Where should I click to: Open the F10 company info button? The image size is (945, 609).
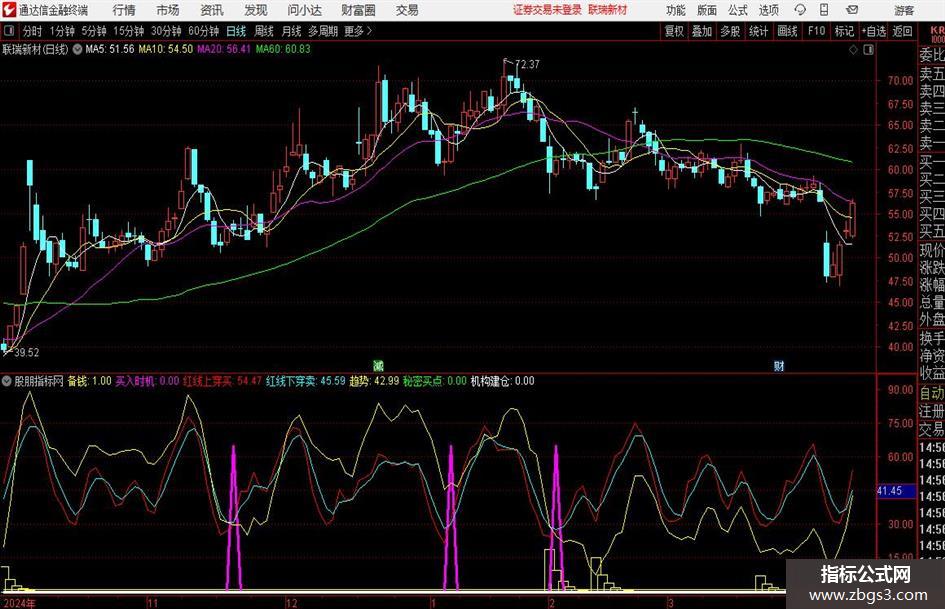pyautogui.click(x=817, y=31)
